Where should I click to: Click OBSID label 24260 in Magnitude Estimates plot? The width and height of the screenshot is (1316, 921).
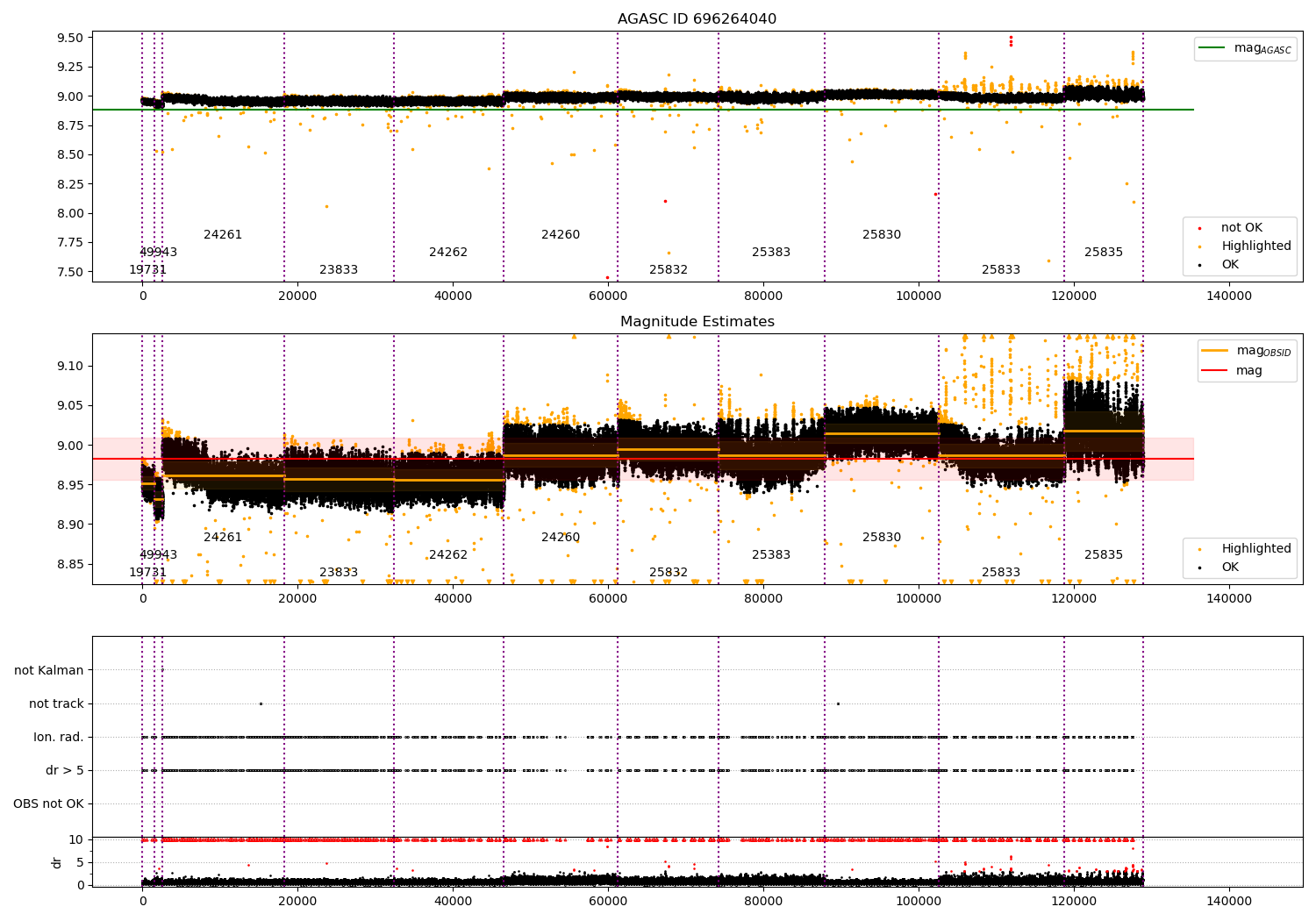(x=561, y=538)
